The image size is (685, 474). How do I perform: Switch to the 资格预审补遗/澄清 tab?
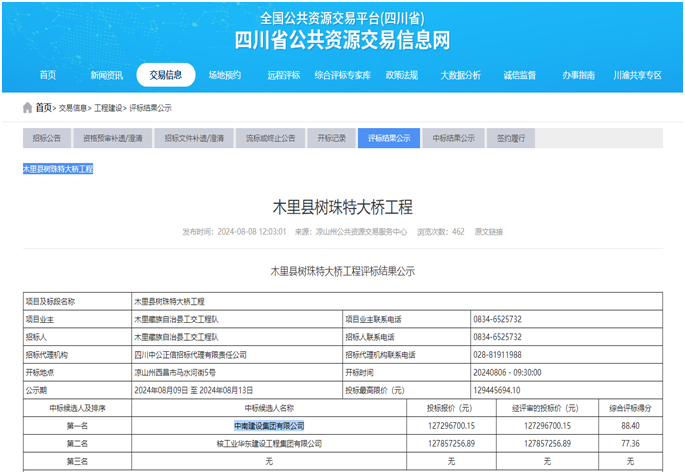point(113,139)
